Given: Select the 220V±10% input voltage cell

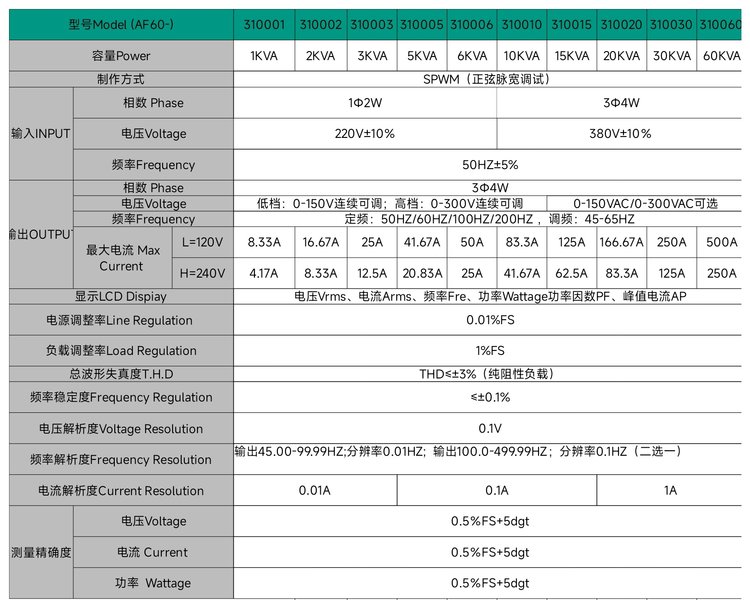Looking at the screenshot, I should 365,134.
